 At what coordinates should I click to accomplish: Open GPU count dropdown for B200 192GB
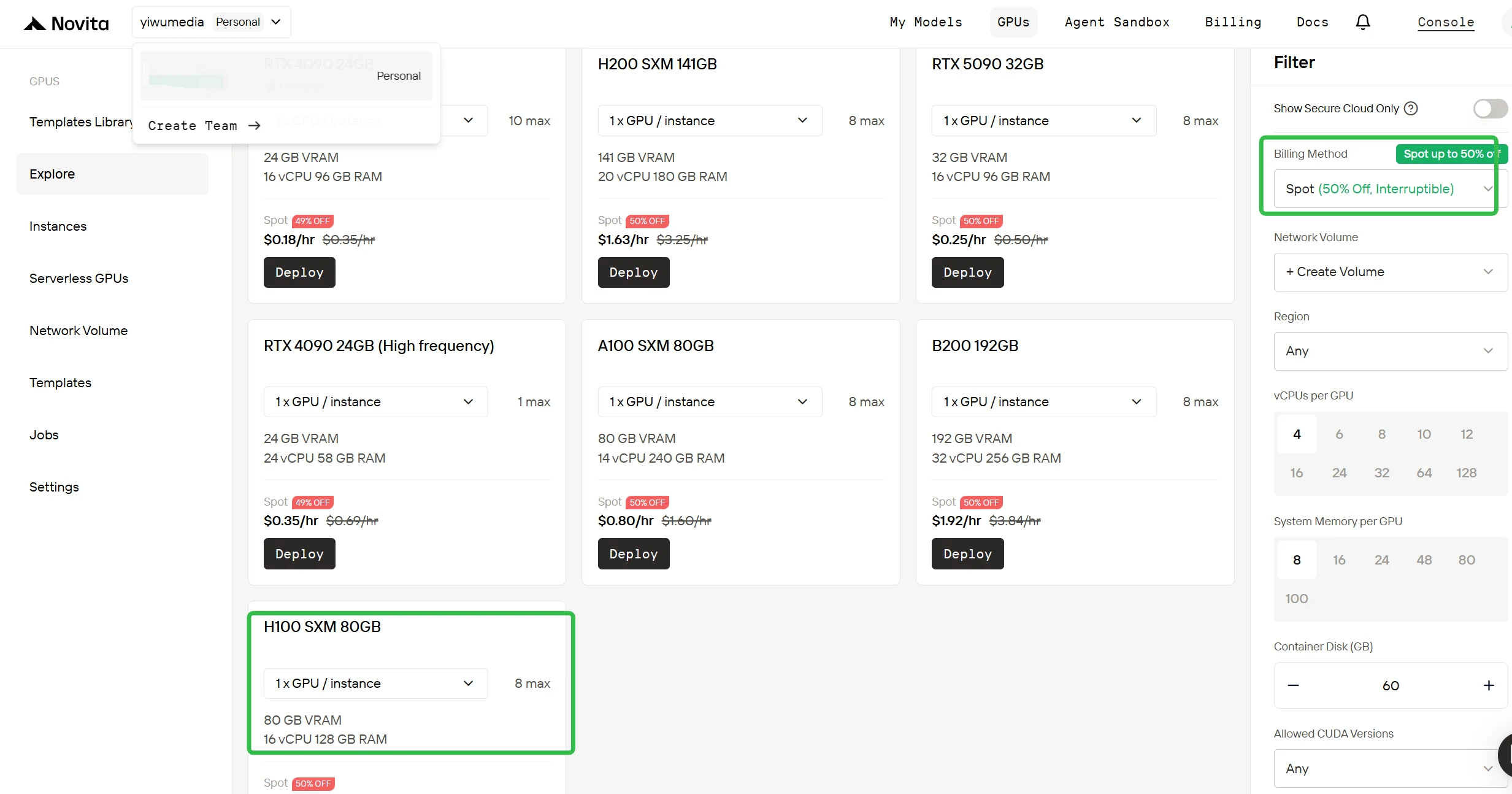click(1043, 402)
